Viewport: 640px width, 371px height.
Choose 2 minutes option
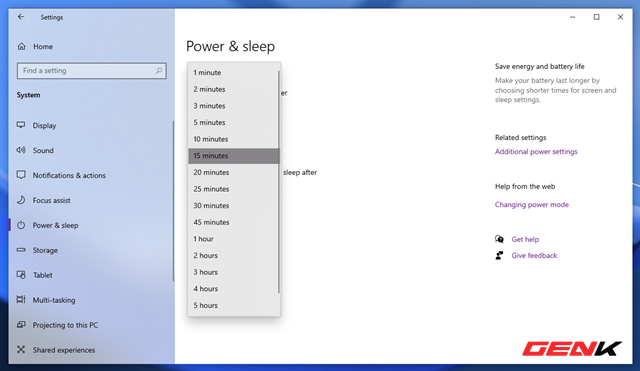233,89
